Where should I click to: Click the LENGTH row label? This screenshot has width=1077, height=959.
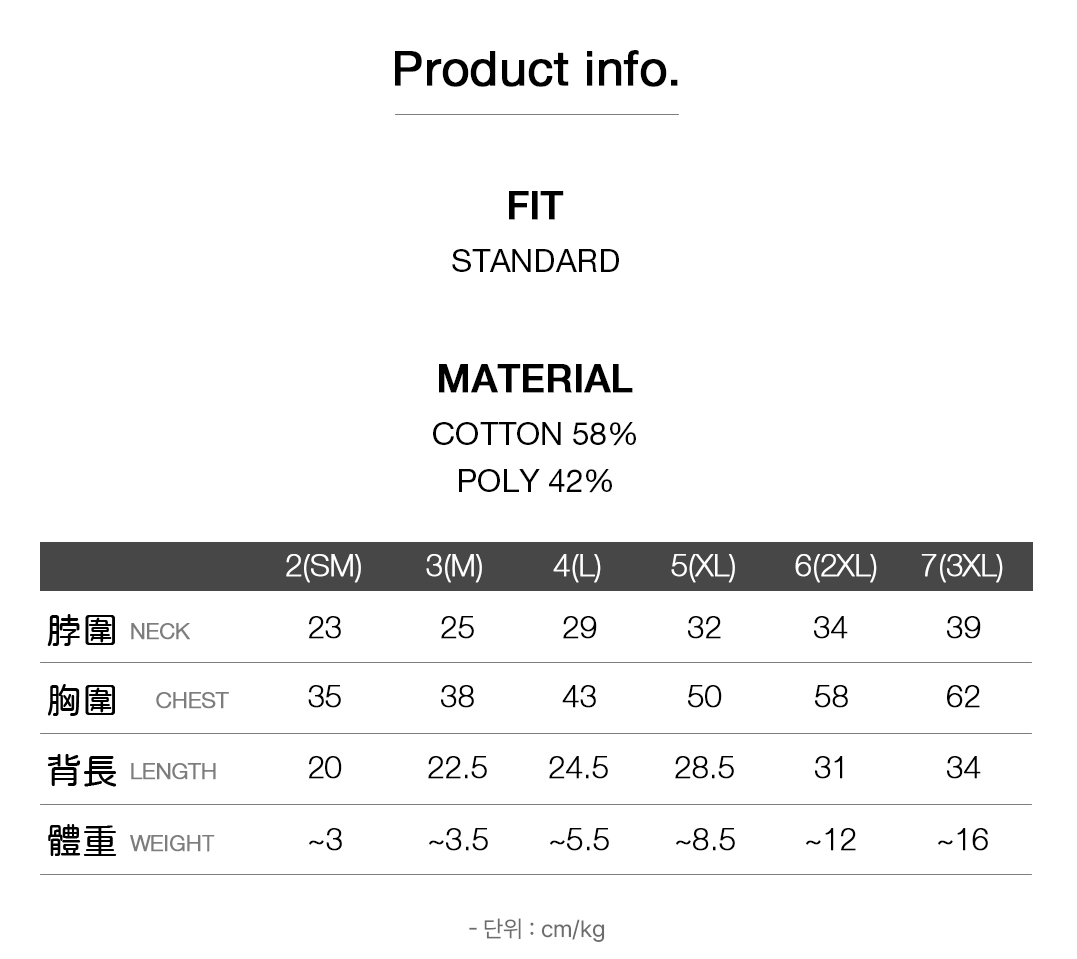click(x=173, y=772)
